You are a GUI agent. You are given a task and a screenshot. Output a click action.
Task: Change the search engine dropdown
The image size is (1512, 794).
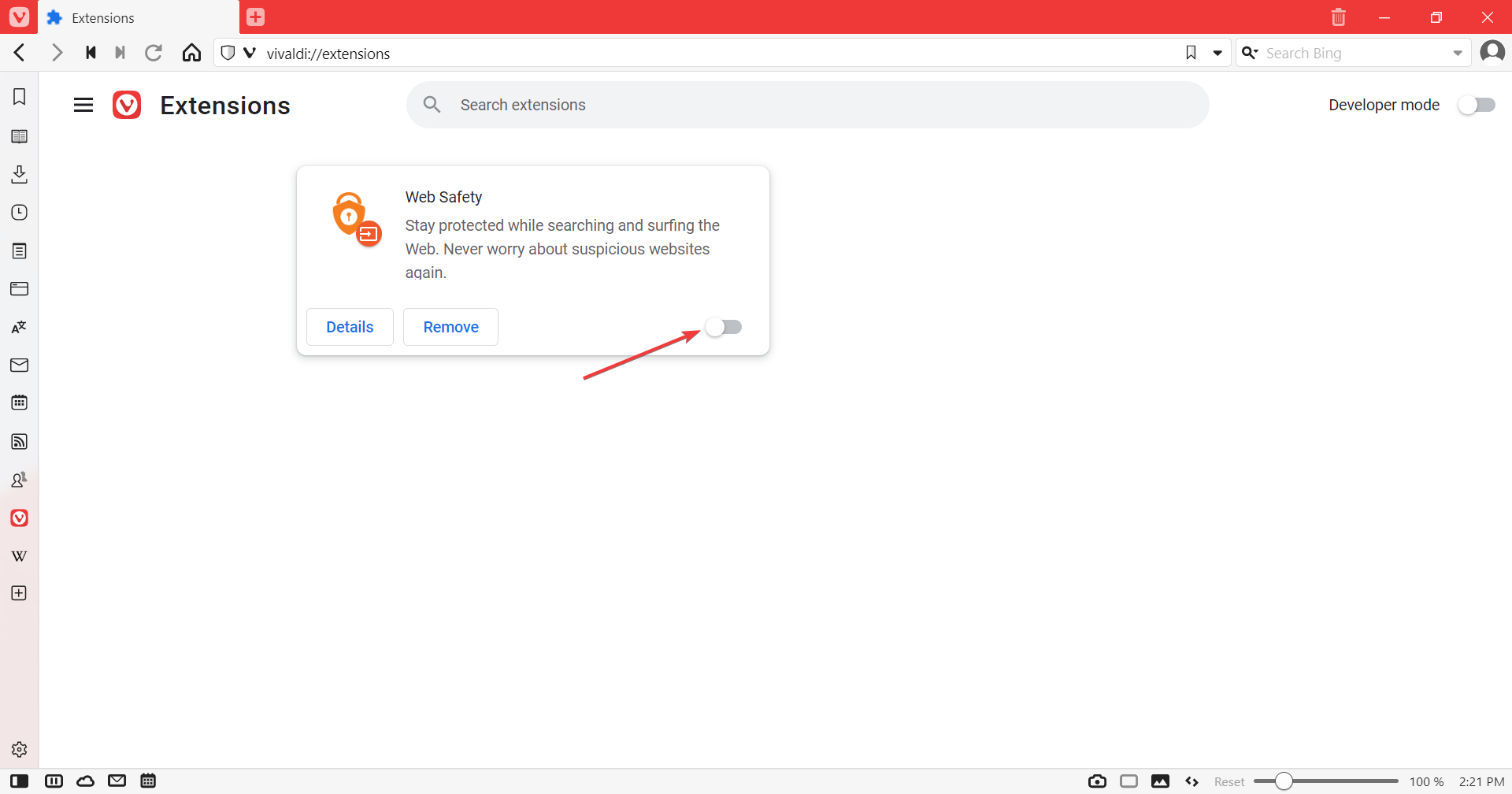point(1250,53)
